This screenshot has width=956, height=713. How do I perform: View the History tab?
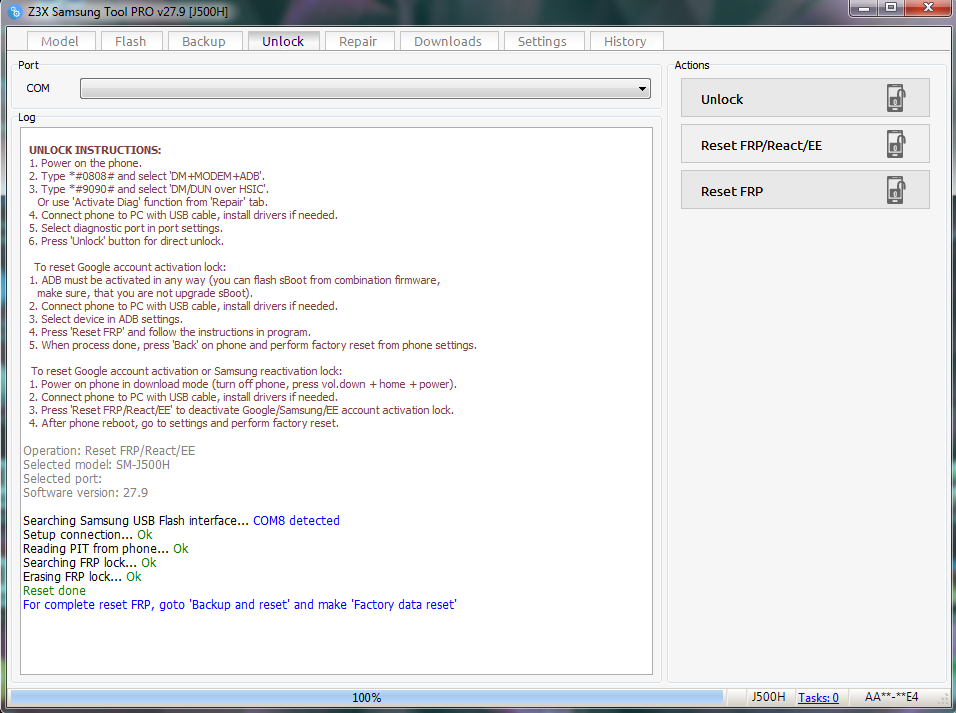625,41
